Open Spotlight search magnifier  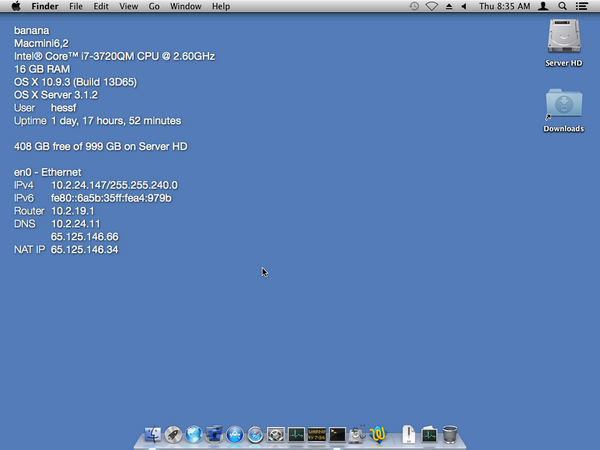pyautogui.click(x=562, y=6)
